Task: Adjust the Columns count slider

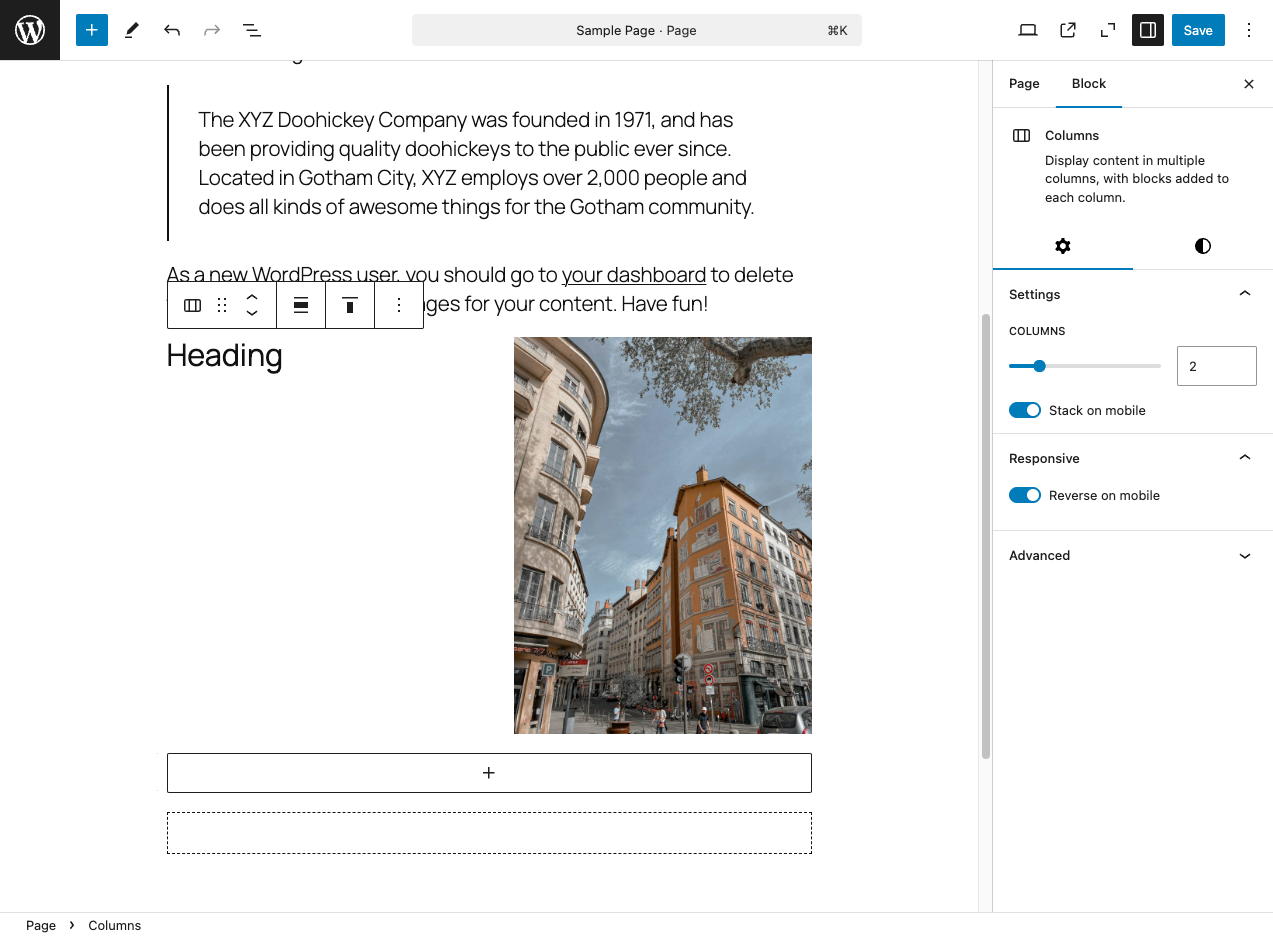Action: (1085, 366)
